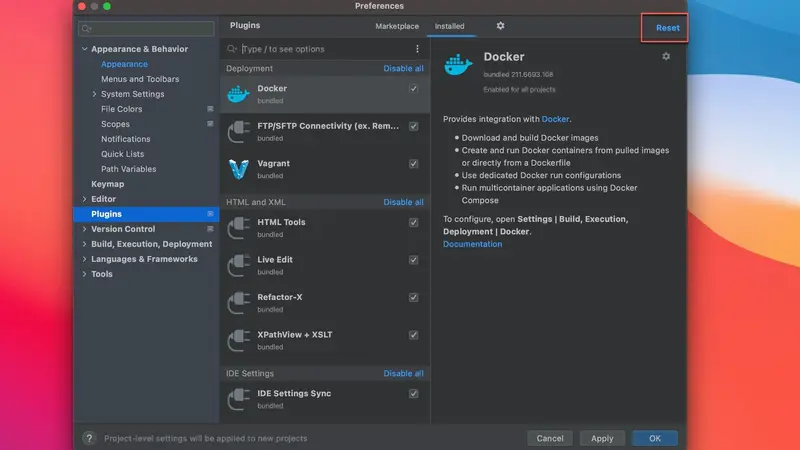Collapse the Appearance & Behavior tree node
Screen dimensions: 800x450
tap(84, 49)
